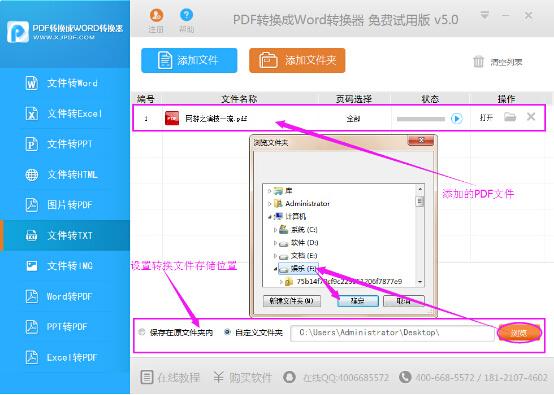
Task: Open 在线教程 online tutorial link
Action: 171,378
